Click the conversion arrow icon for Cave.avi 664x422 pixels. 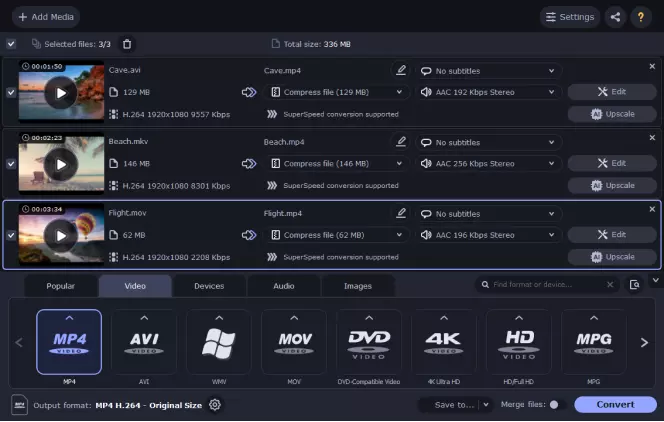[249, 92]
